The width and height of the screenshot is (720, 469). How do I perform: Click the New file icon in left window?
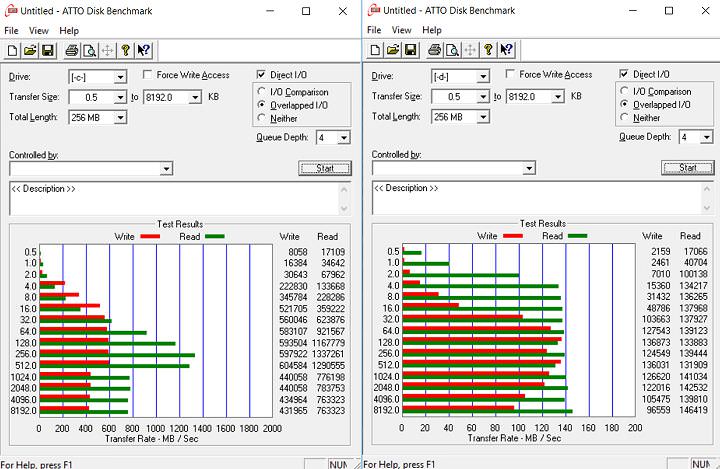click(x=11, y=51)
